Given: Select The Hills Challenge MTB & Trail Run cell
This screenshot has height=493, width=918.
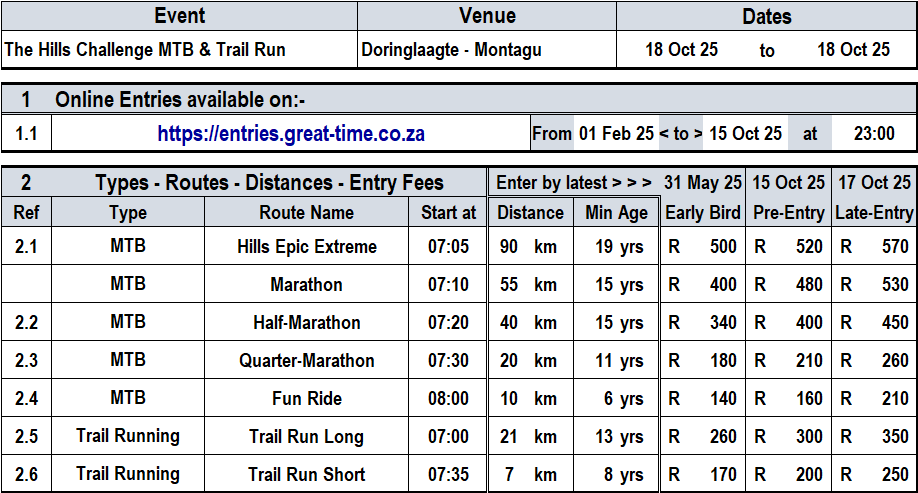Looking at the screenshot, I should tap(180, 50).
